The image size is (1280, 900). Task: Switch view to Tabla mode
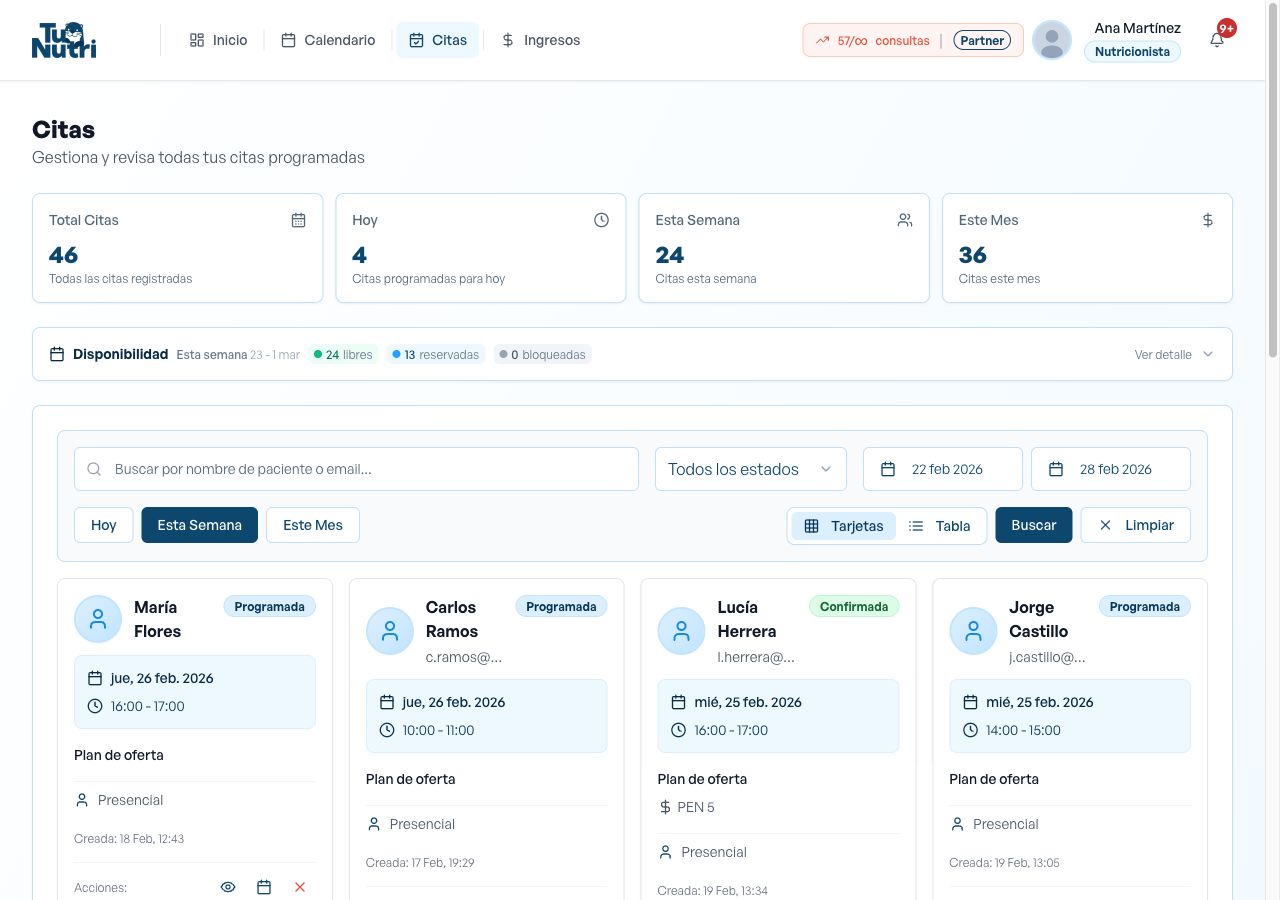pos(940,525)
